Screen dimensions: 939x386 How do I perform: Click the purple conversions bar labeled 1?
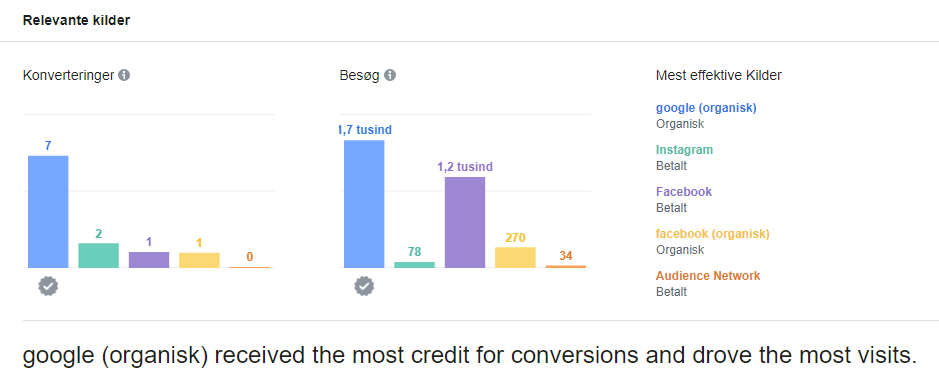[x=149, y=260]
